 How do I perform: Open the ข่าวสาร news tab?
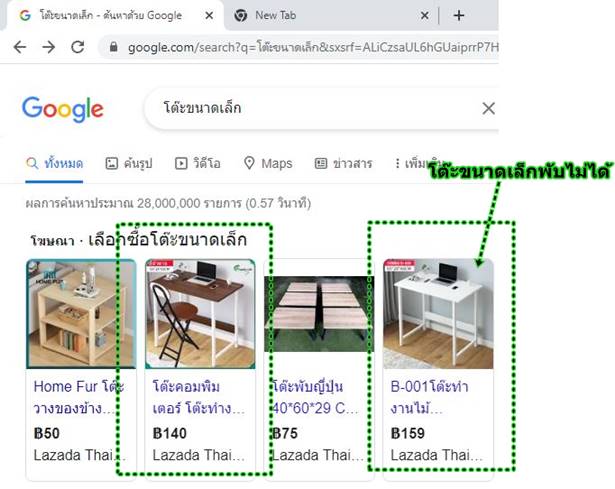click(344, 163)
